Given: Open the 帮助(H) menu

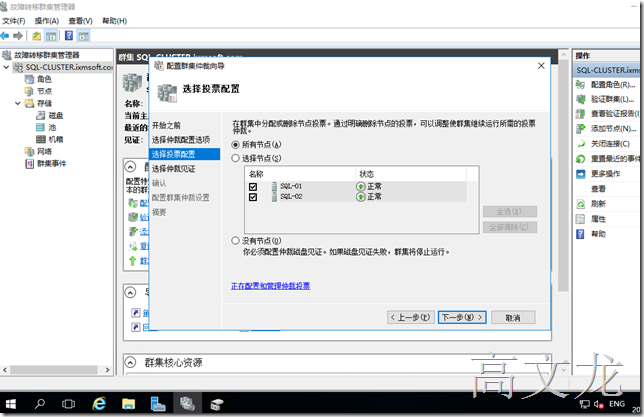Looking at the screenshot, I should click(114, 21).
